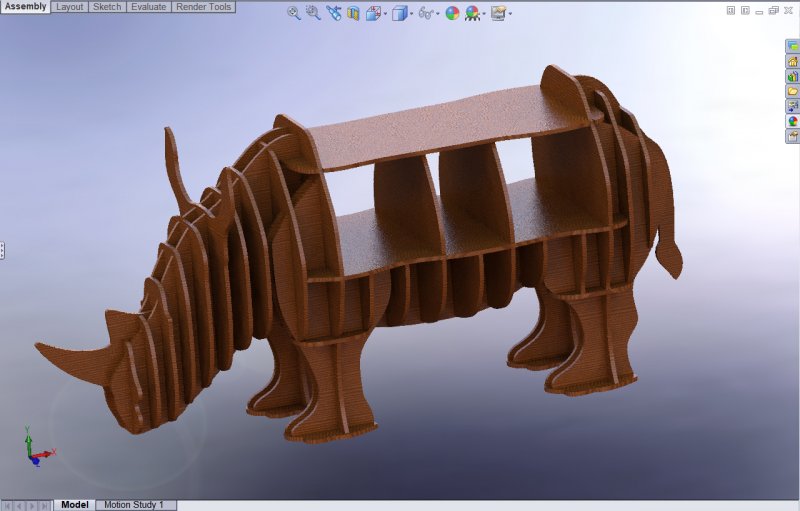Open the View Settings dropdown
Viewport: 800px width, 511px height.
coord(510,14)
